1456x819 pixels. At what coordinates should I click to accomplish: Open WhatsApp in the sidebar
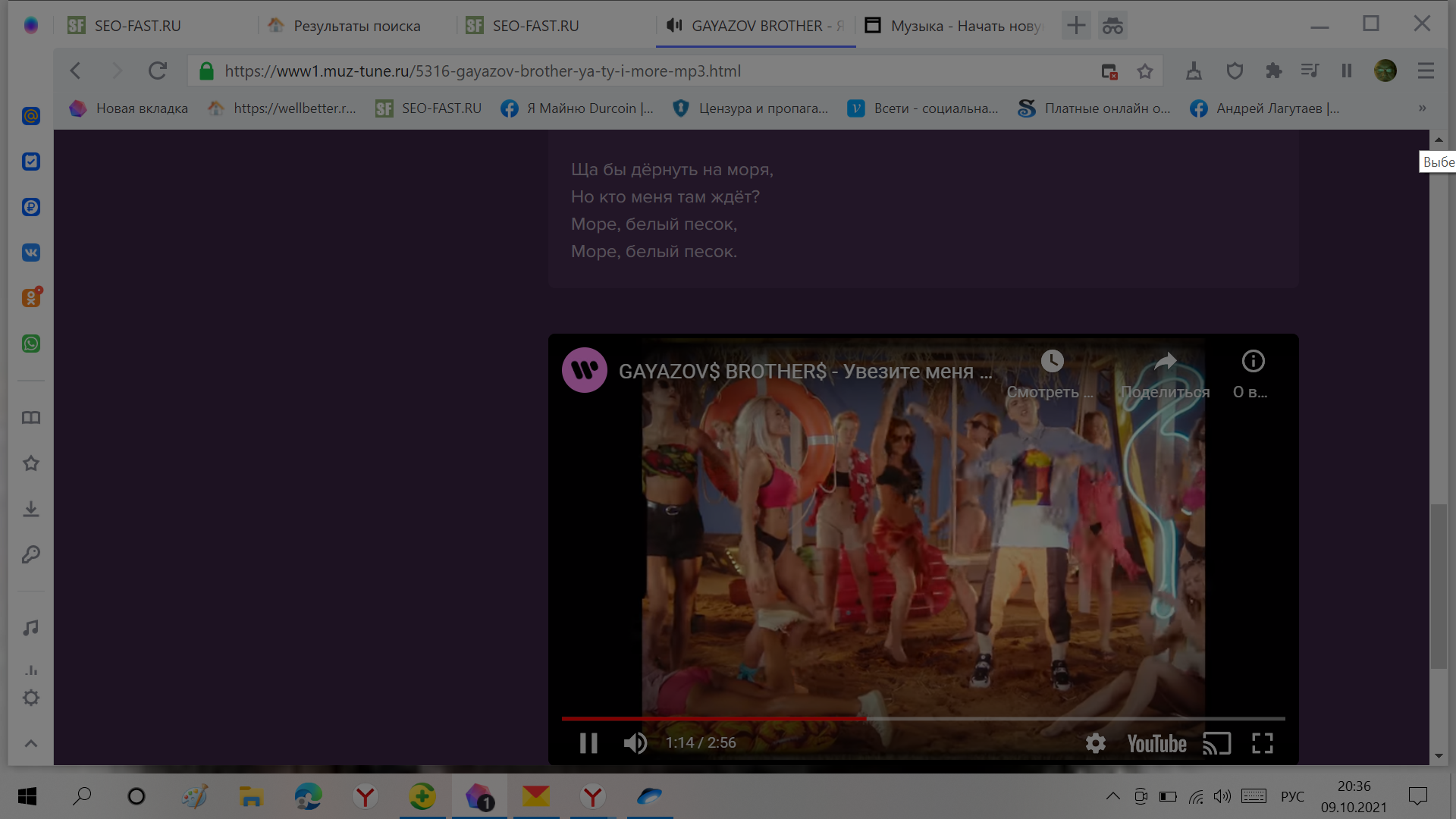click(31, 344)
